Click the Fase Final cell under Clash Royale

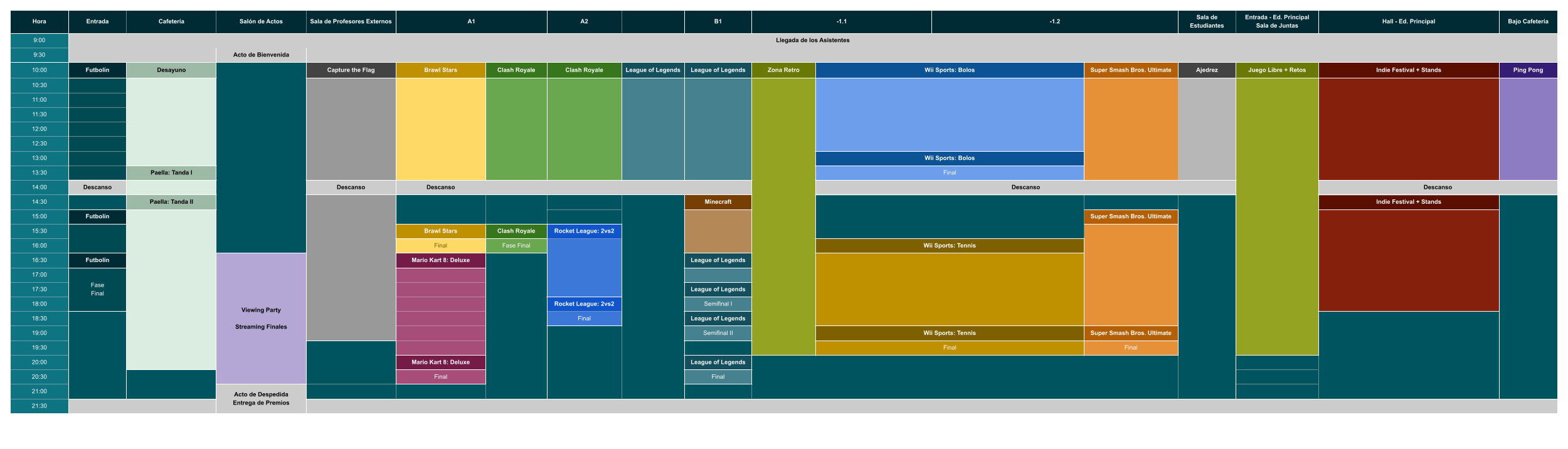[516, 246]
